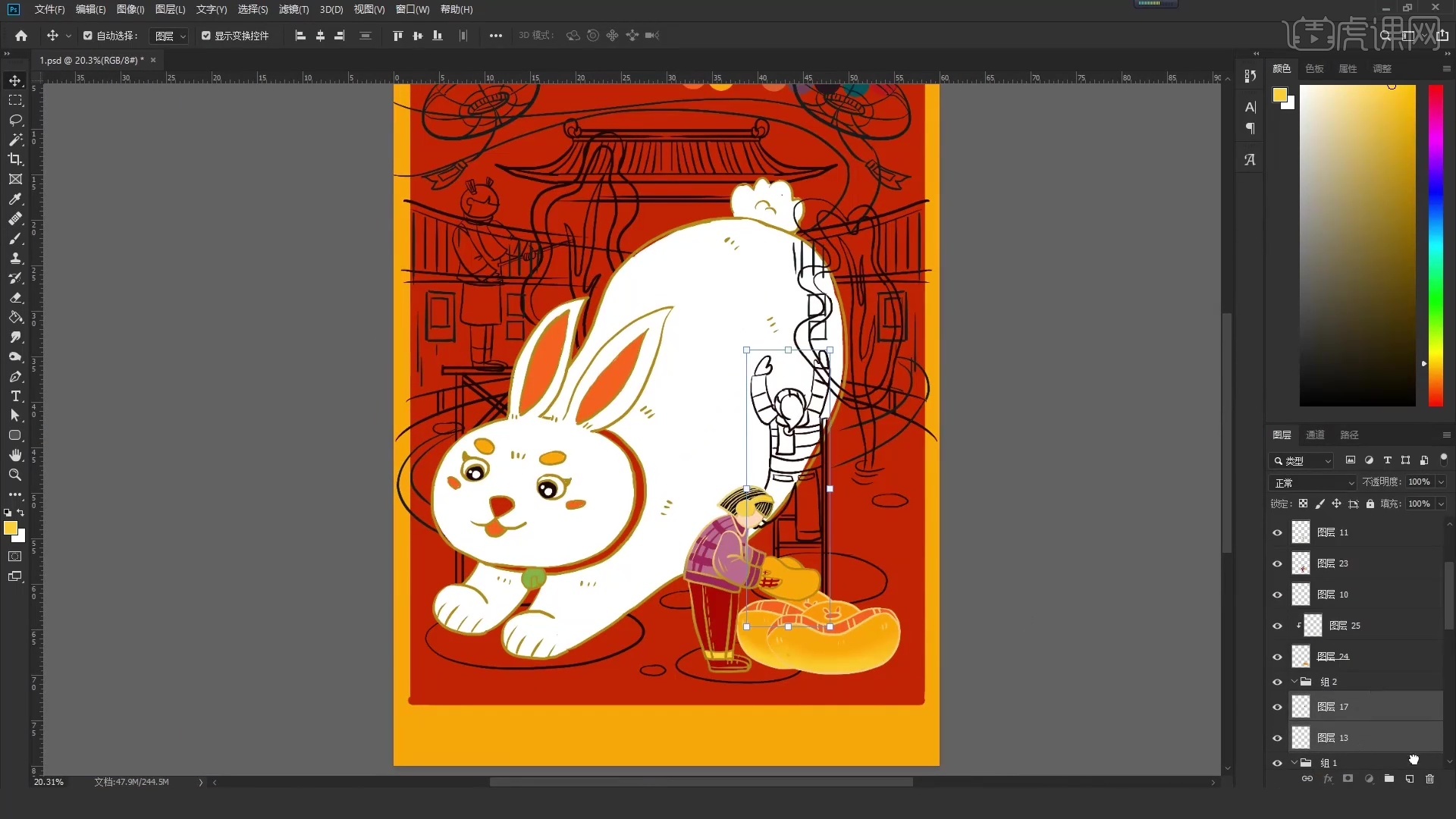1456x819 pixels.
Task: Select the Eyedropper tool
Action: click(15, 199)
